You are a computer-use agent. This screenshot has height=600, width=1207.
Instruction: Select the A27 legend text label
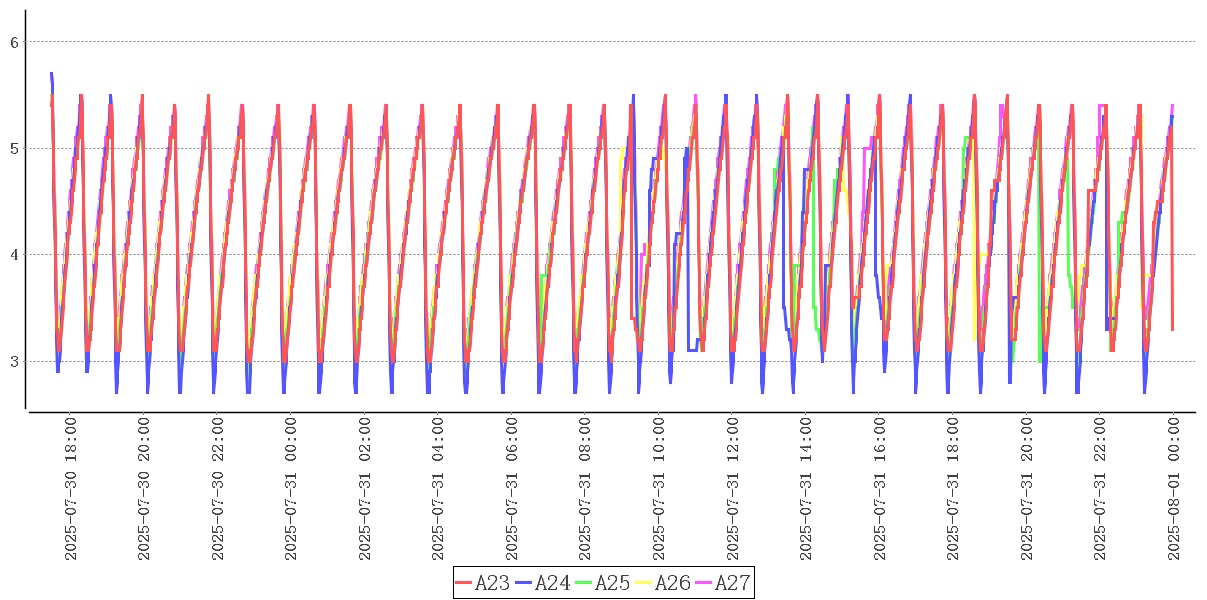(x=732, y=583)
